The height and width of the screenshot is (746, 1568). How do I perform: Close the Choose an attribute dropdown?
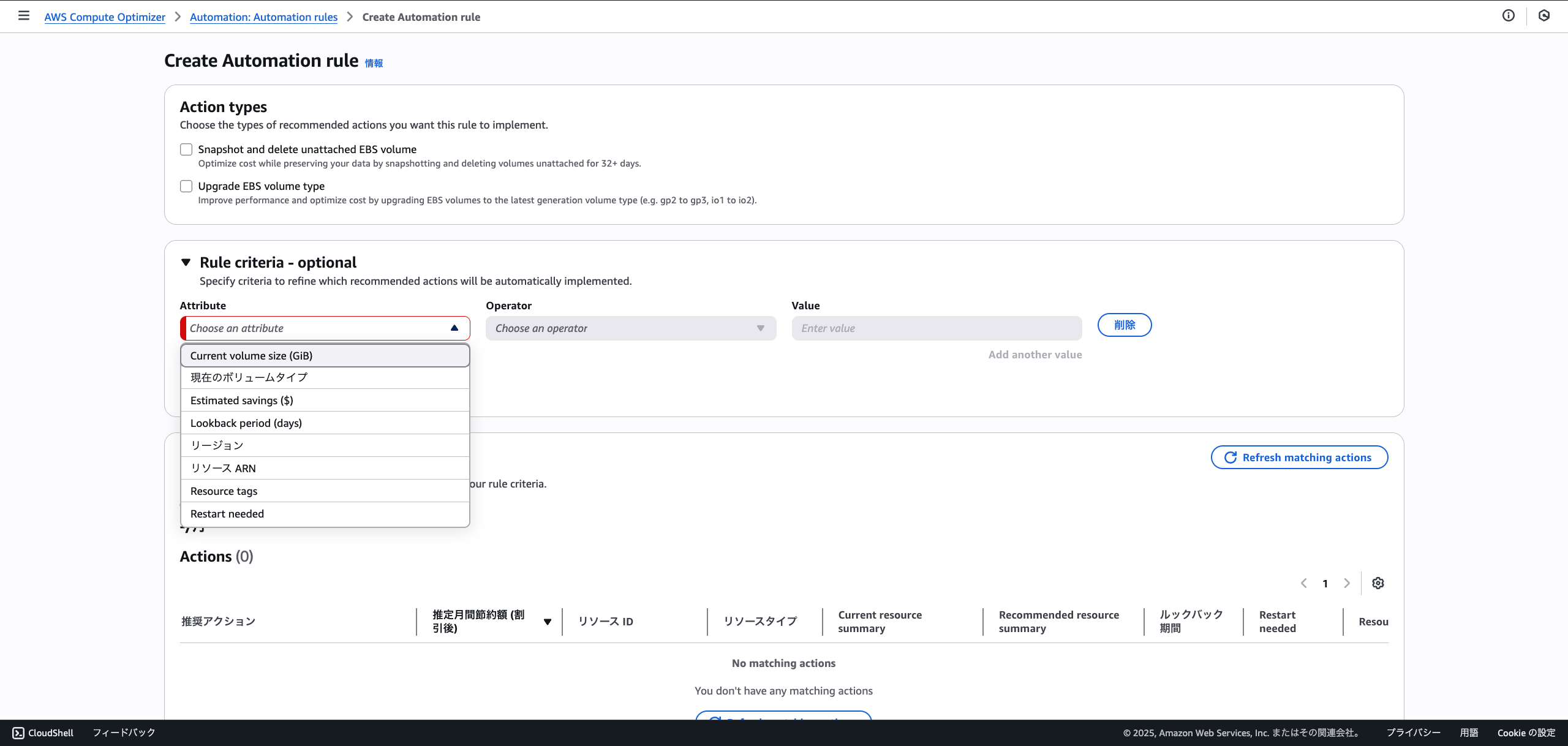454,328
